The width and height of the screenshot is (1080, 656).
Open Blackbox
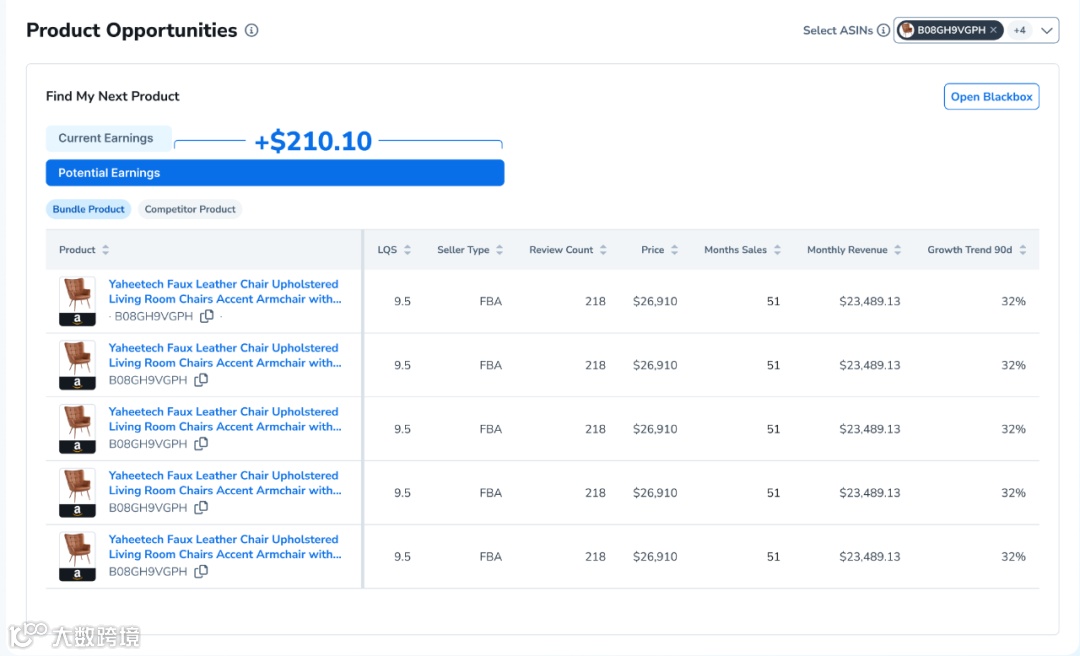(991, 96)
